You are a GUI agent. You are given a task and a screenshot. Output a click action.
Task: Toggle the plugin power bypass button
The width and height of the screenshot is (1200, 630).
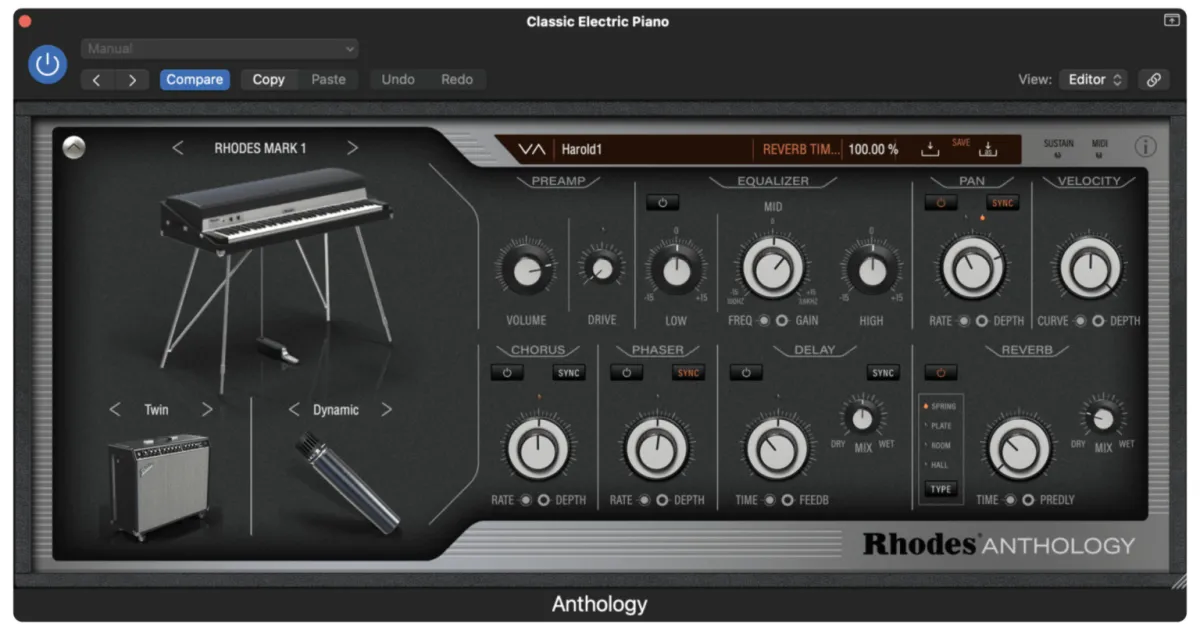point(47,65)
